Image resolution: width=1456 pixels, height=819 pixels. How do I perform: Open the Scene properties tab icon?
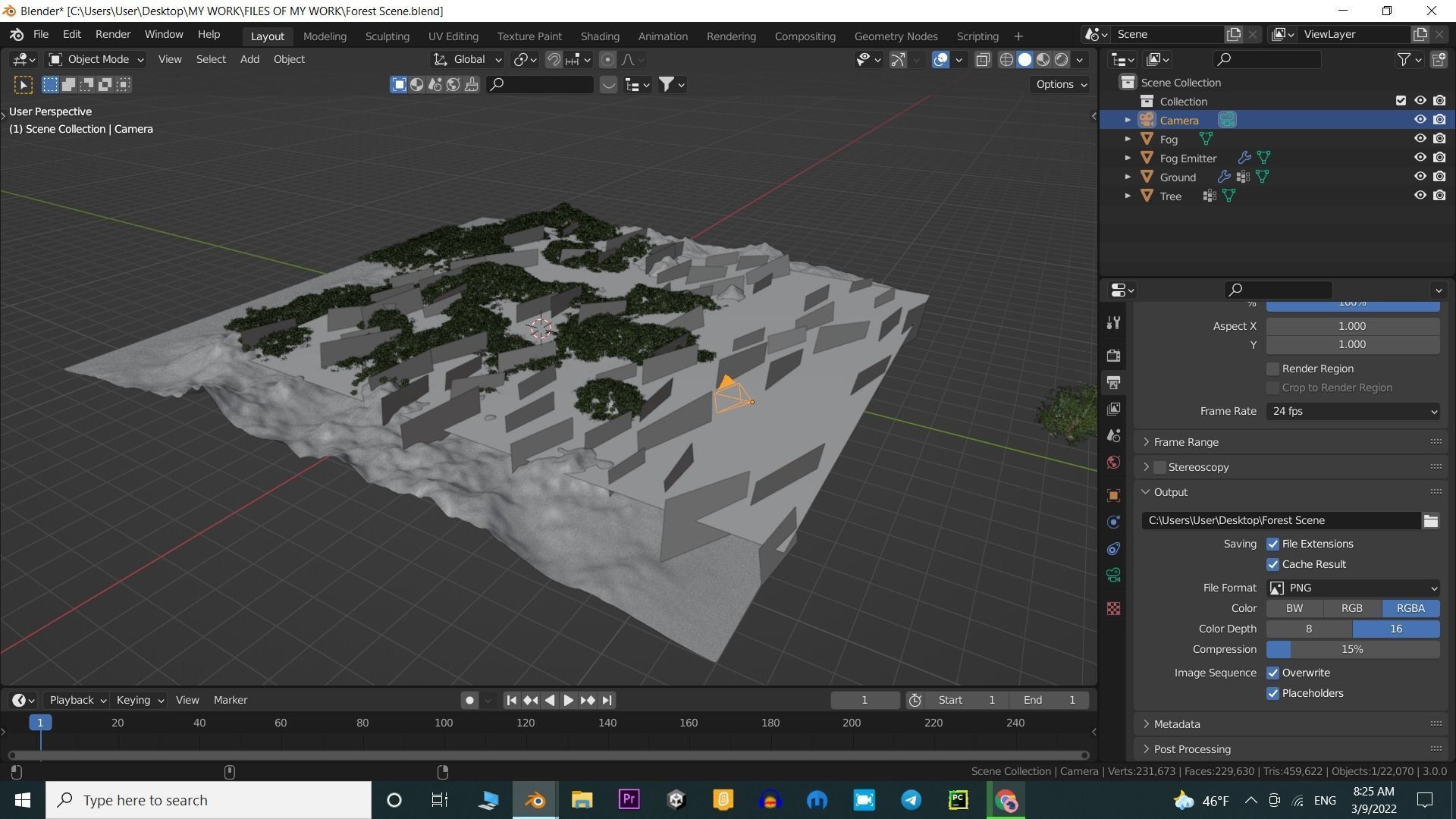pos(1113,435)
